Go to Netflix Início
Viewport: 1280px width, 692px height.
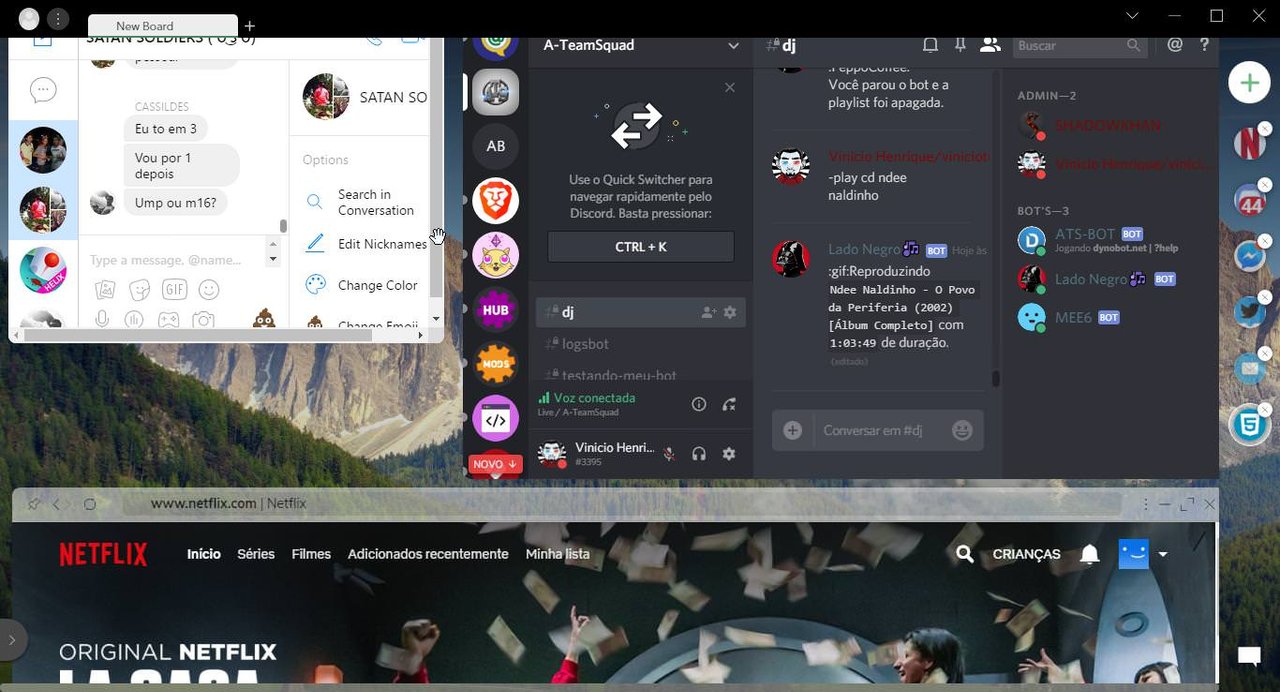click(204, 554)
